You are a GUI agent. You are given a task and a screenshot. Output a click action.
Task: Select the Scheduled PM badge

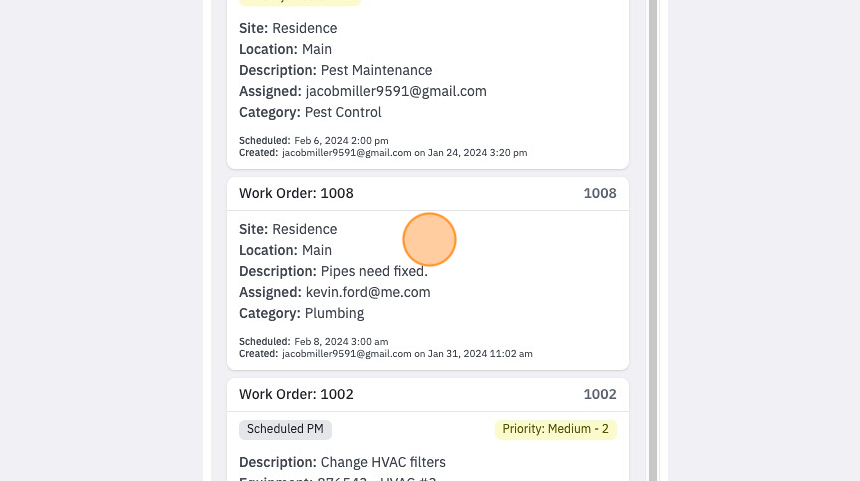285,429
